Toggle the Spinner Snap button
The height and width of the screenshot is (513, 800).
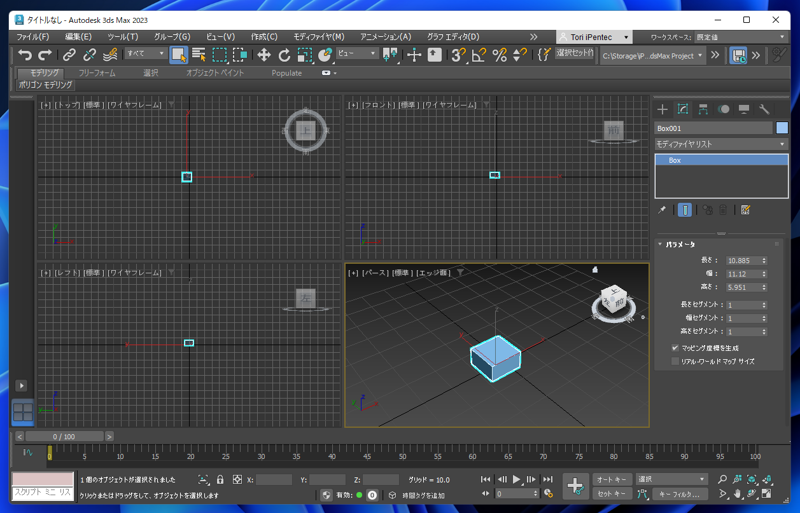(520, 55)
